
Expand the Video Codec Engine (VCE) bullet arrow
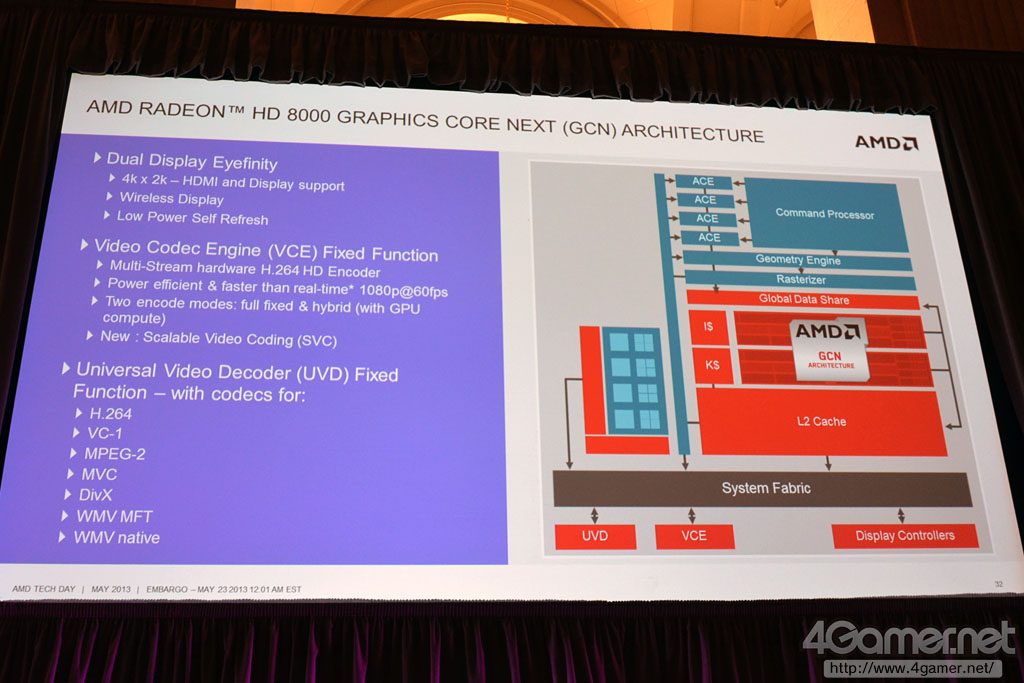(x=84, y=244)
